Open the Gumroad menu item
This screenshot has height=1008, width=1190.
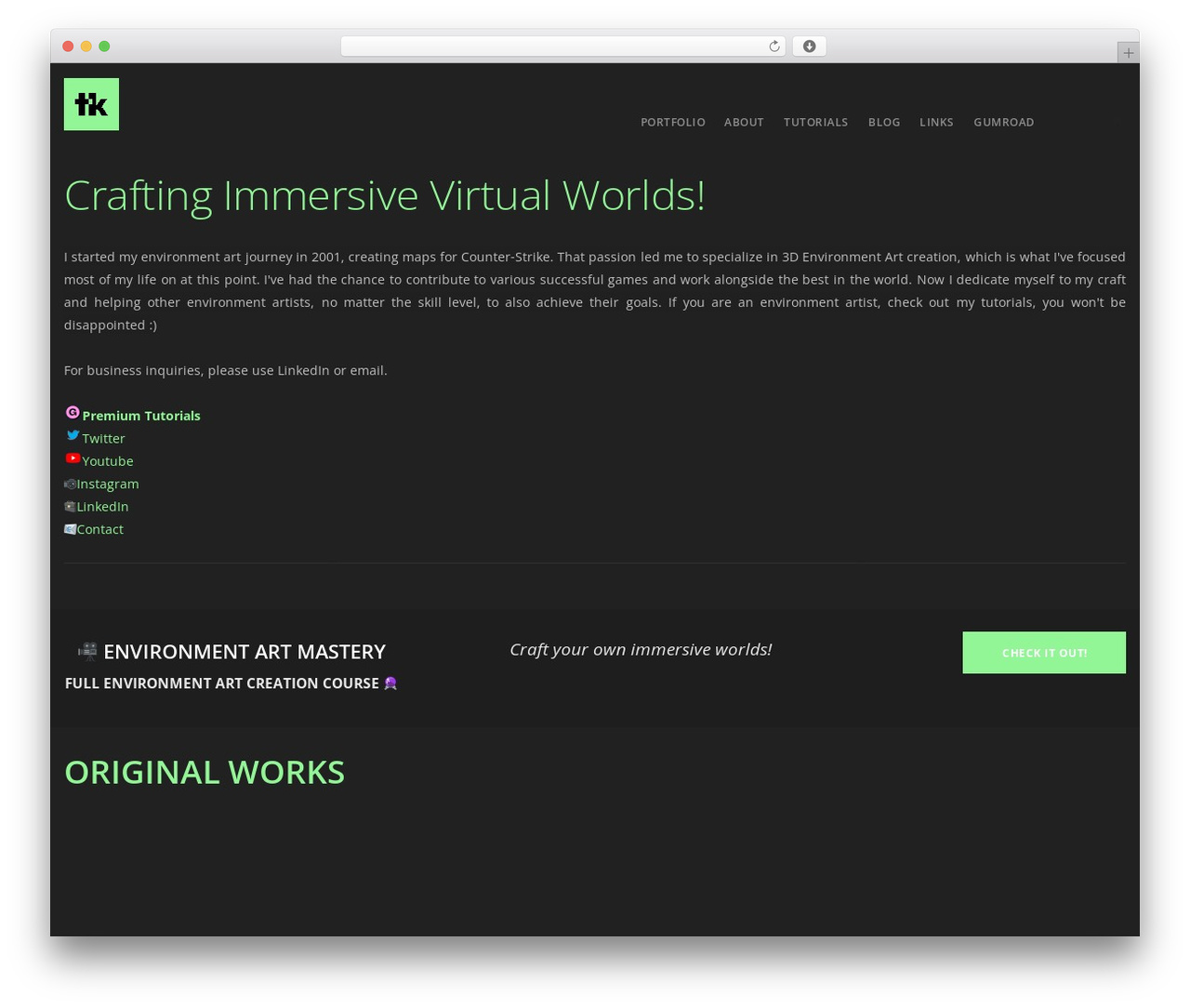(1004, 122)
